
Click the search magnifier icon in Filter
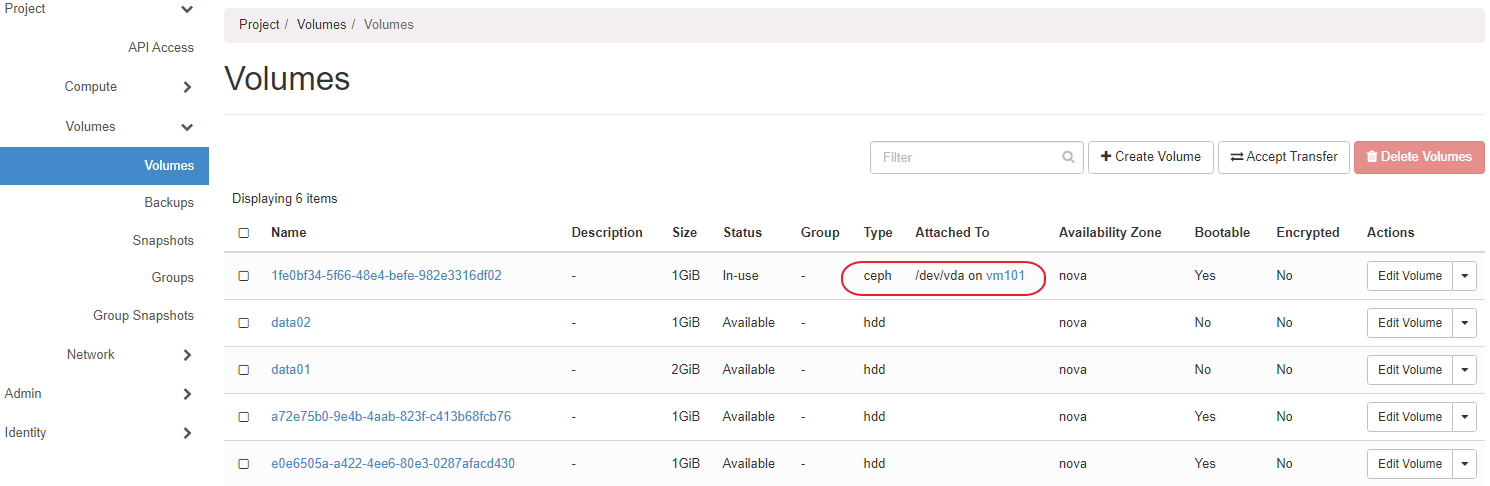pos(1068,157)
